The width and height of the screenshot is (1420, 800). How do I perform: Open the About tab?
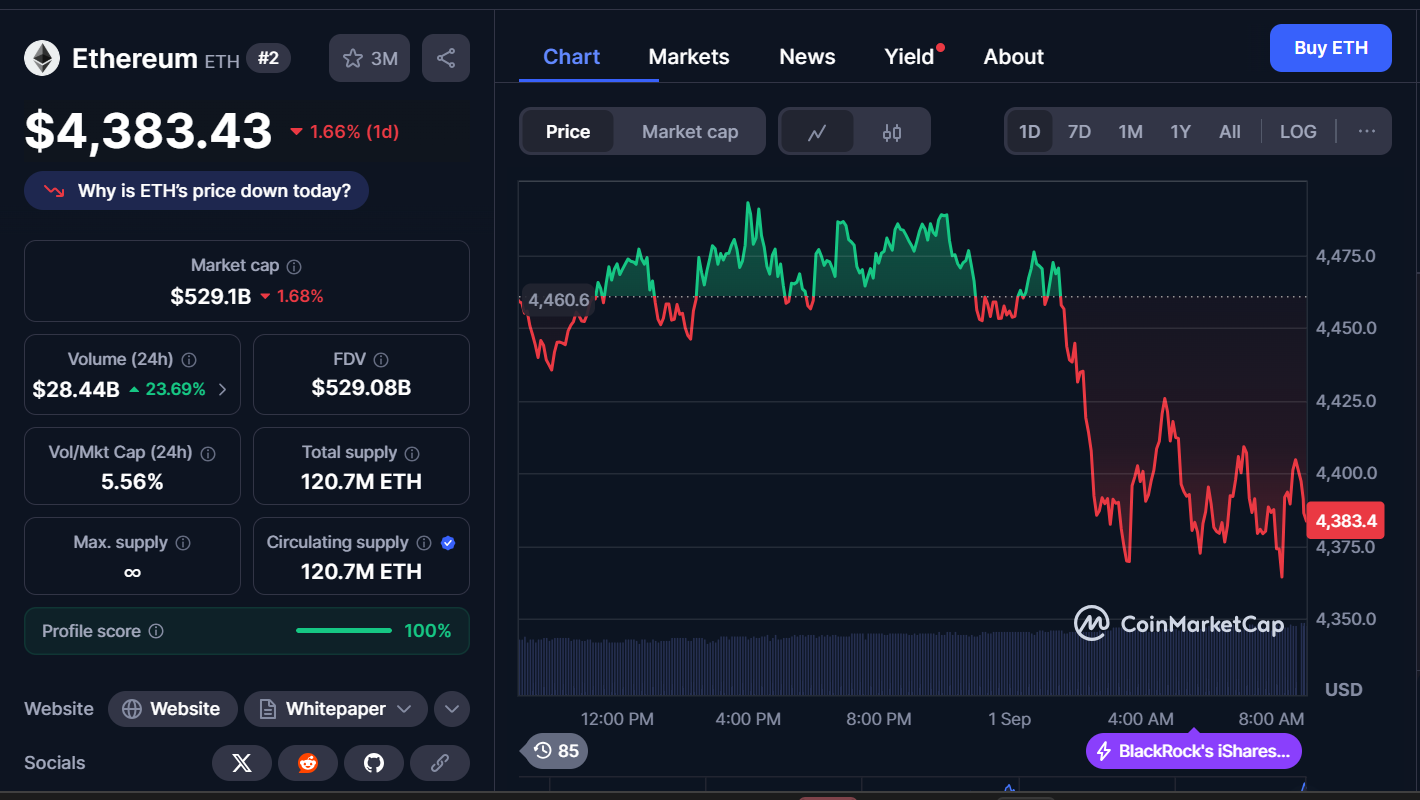pyautogui.click(x=1014, y=57)
